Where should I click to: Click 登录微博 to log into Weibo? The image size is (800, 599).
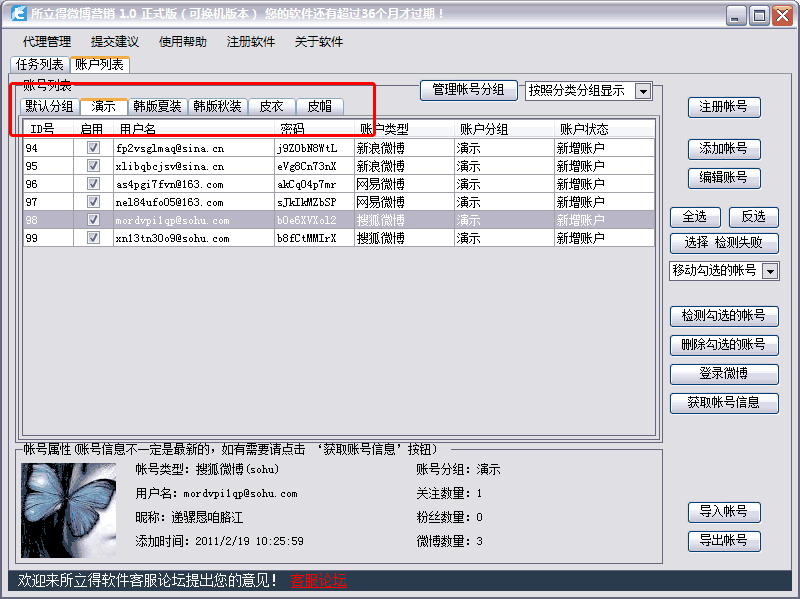tap(724, 374)
